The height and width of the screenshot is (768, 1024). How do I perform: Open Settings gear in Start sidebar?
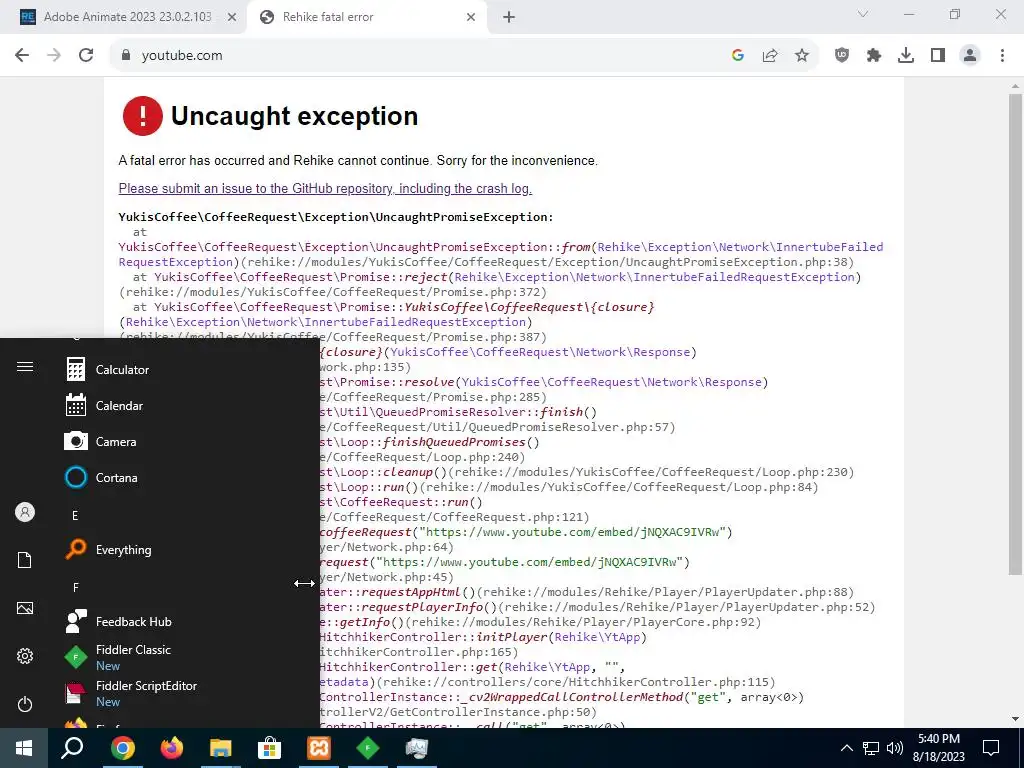25,656
